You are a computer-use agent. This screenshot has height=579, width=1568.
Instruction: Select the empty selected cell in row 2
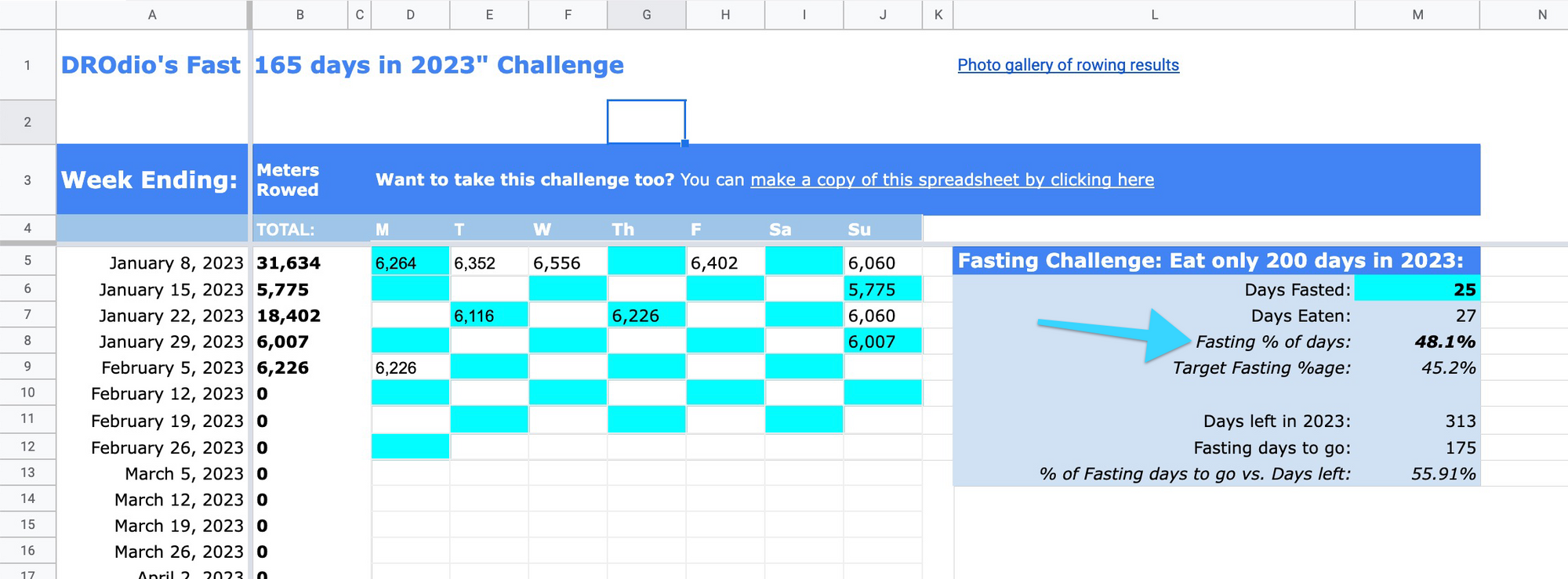[x=647, y=121]
